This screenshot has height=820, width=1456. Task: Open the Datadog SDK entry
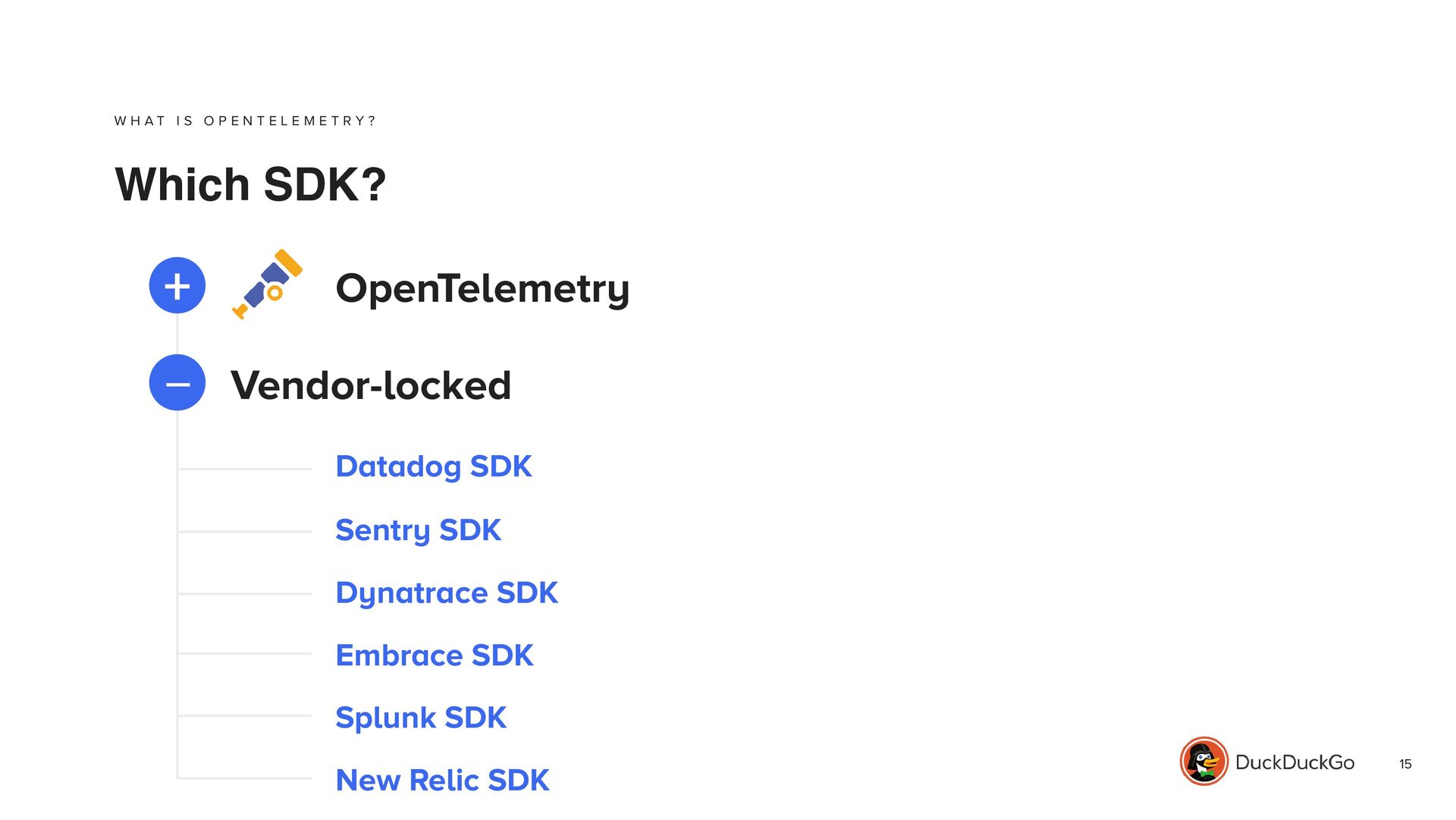pos(433,467)
